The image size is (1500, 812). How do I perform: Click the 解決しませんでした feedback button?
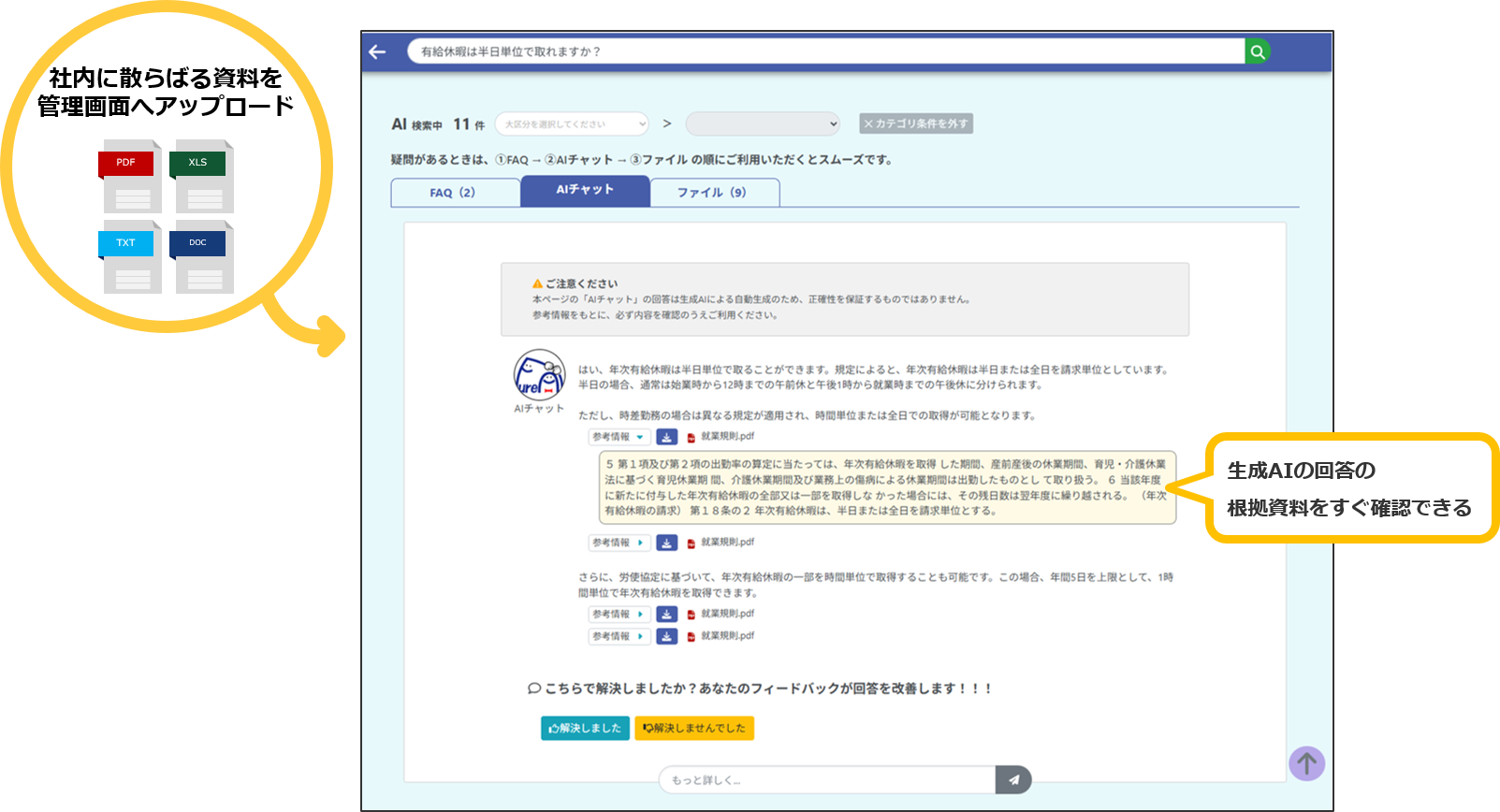(x=694, y=728)
